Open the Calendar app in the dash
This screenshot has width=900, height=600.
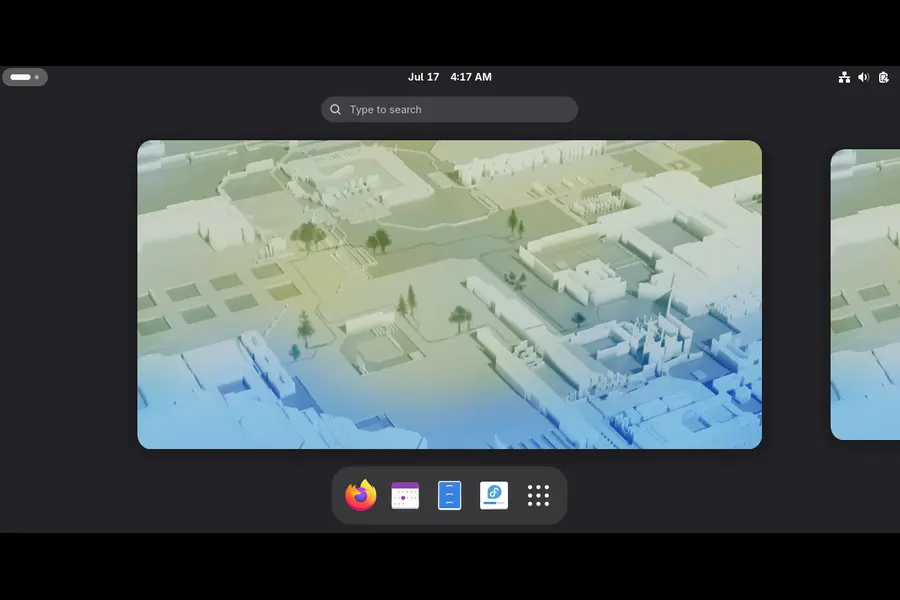click(x=405, y=496)
